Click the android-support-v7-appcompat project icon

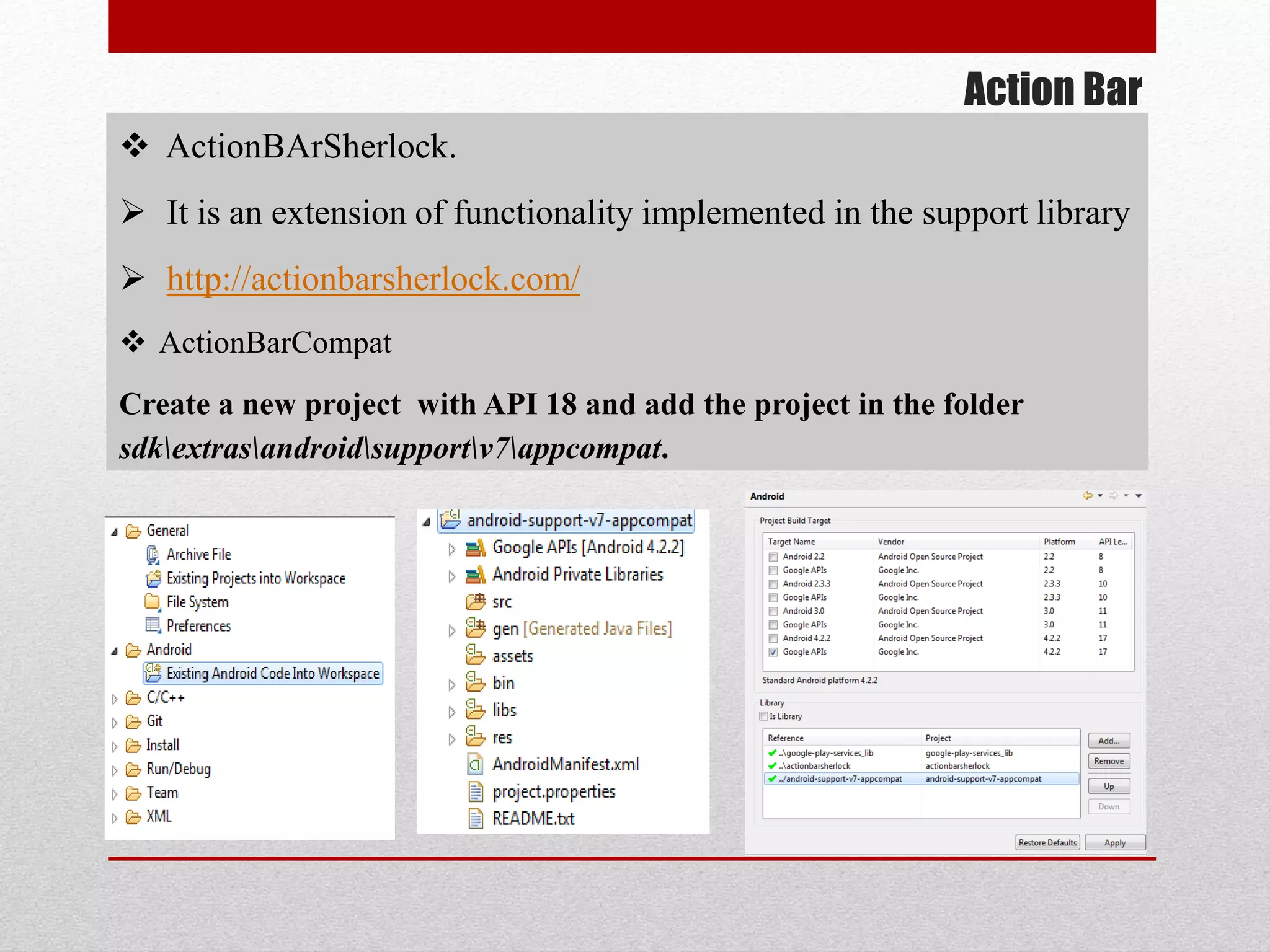(x=451, y=519)
